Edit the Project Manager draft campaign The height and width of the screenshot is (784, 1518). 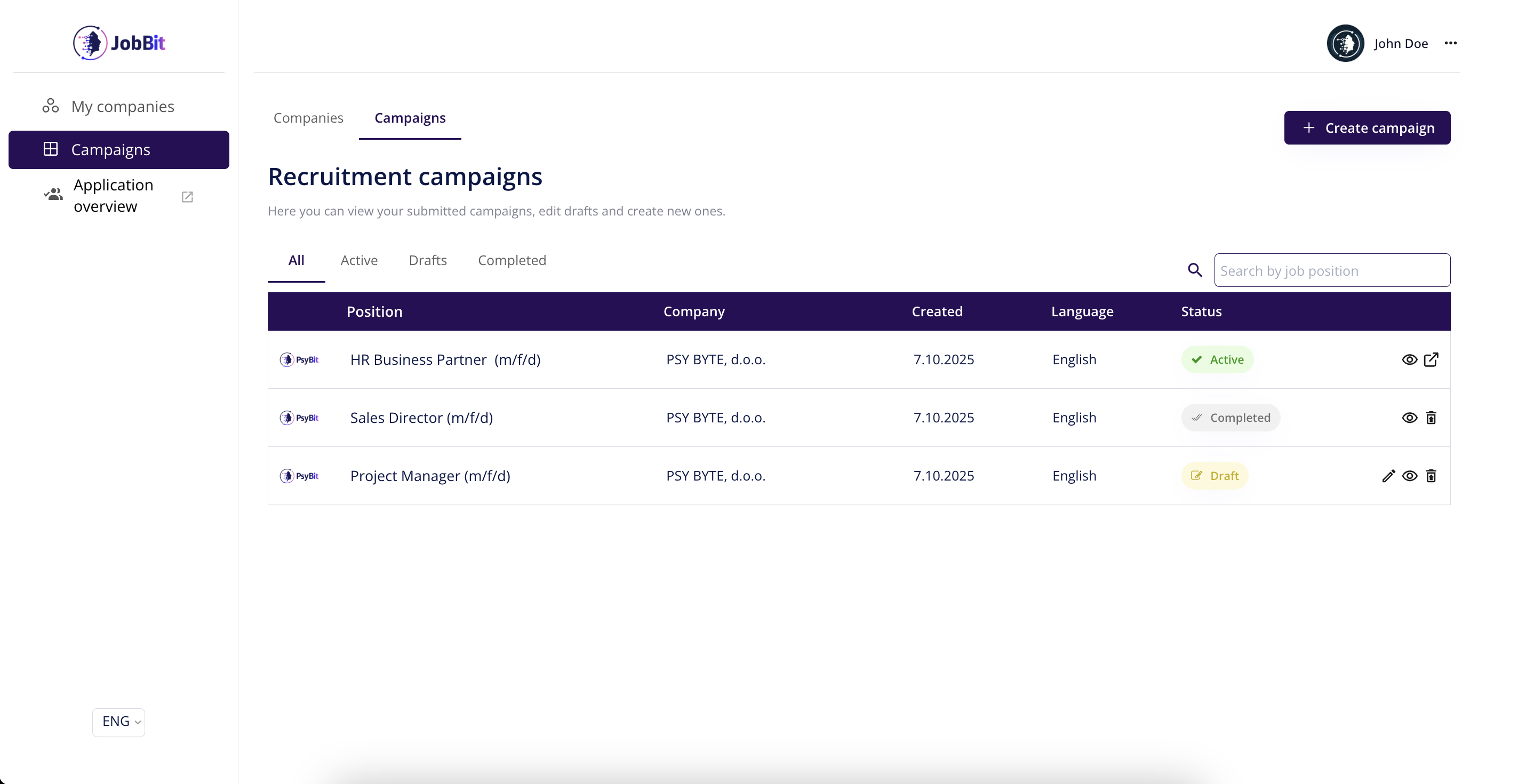point(1388,476)
